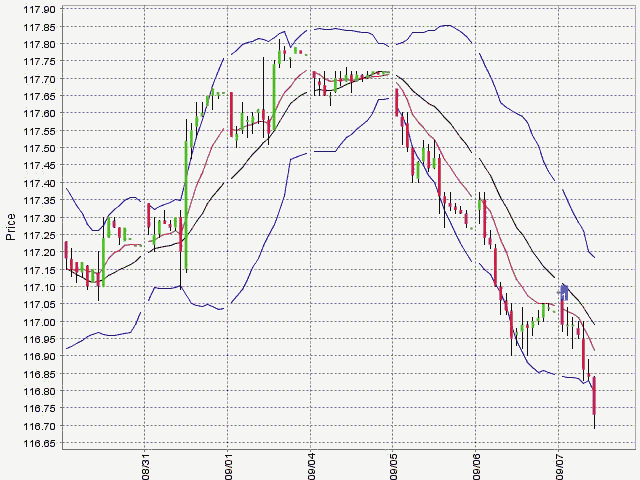This screenshot has width=640, height=480.
Task: Select the 117.70 price label
Action: (40, 79)
